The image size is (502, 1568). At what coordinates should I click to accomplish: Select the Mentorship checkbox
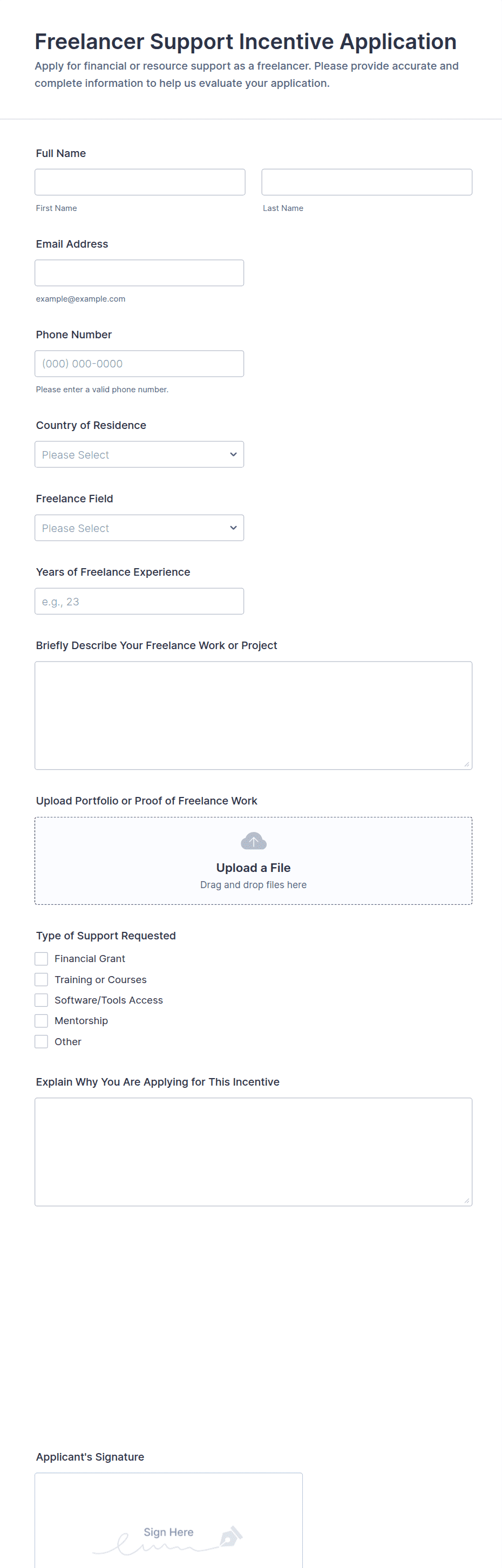[x=42, y=1021]
